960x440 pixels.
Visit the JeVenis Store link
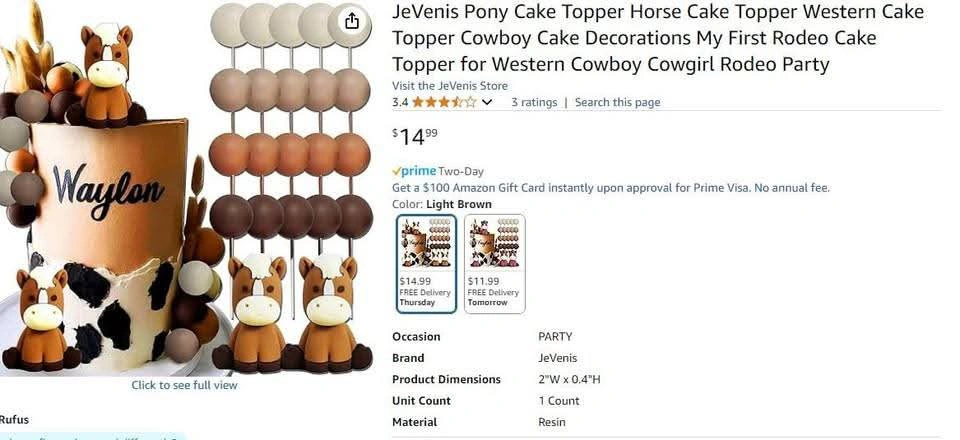coord(449,86)
